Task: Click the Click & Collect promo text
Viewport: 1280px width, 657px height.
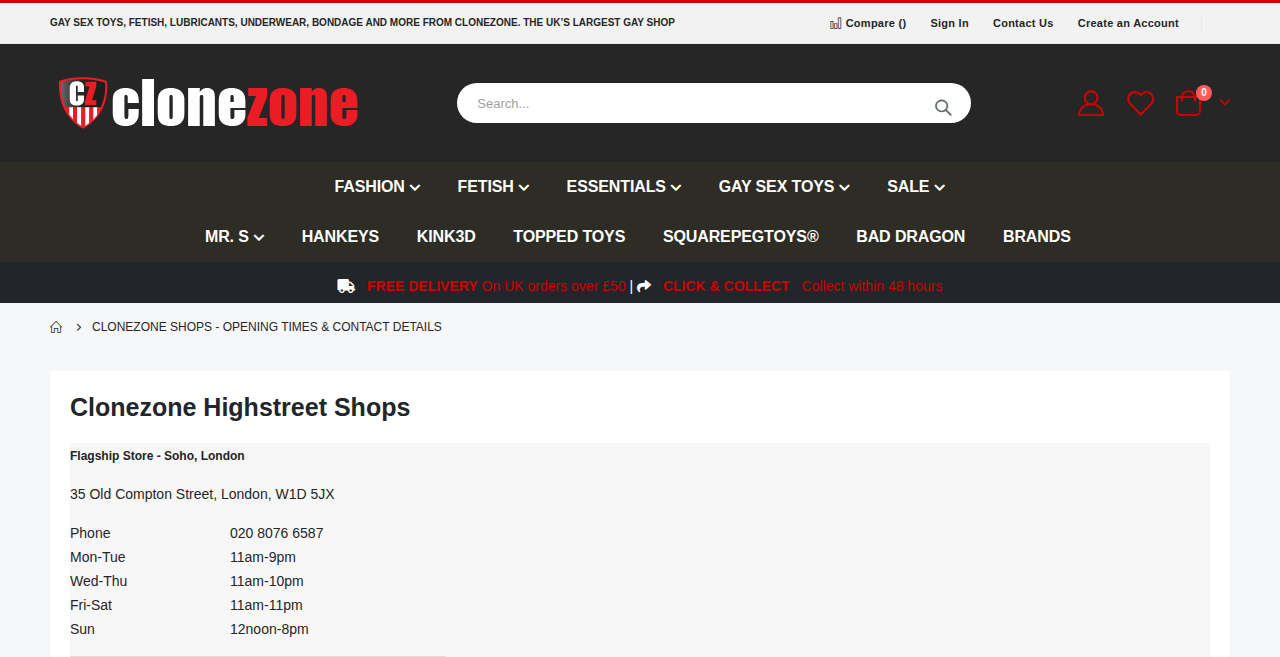Action: click(803, 286)
